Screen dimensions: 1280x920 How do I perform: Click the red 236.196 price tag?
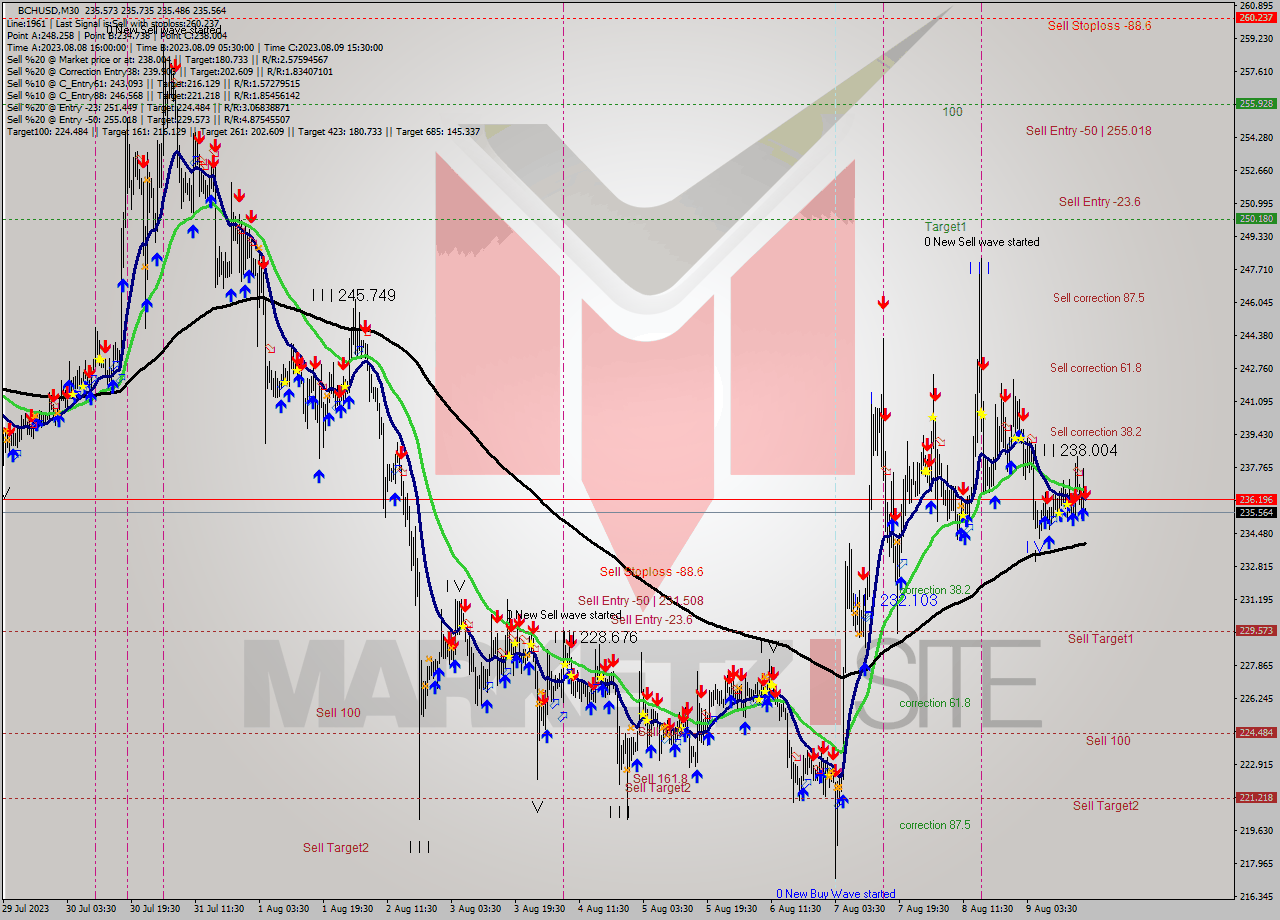[1255, 499]
